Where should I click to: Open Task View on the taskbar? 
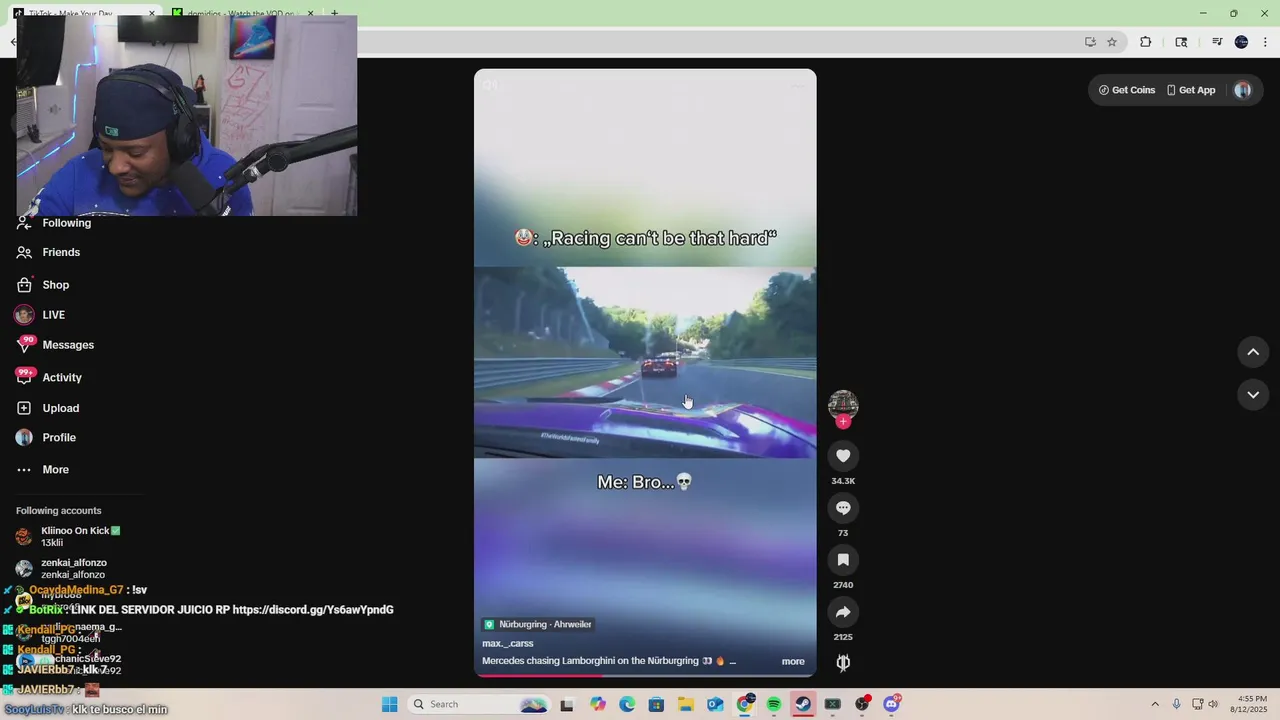click(567, 704)
